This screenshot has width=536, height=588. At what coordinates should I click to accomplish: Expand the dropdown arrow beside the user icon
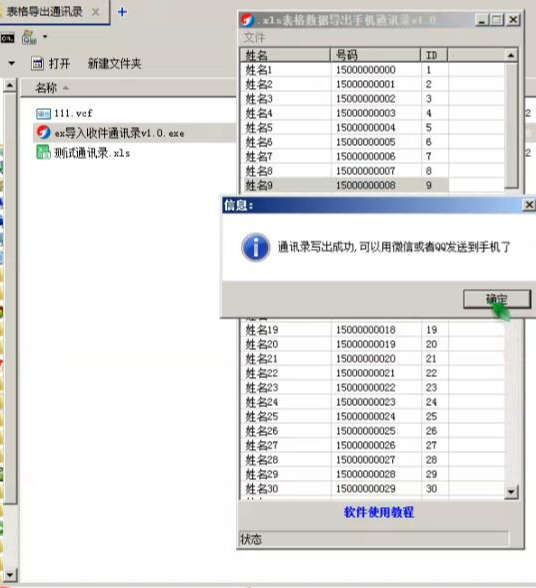point(45,37)
